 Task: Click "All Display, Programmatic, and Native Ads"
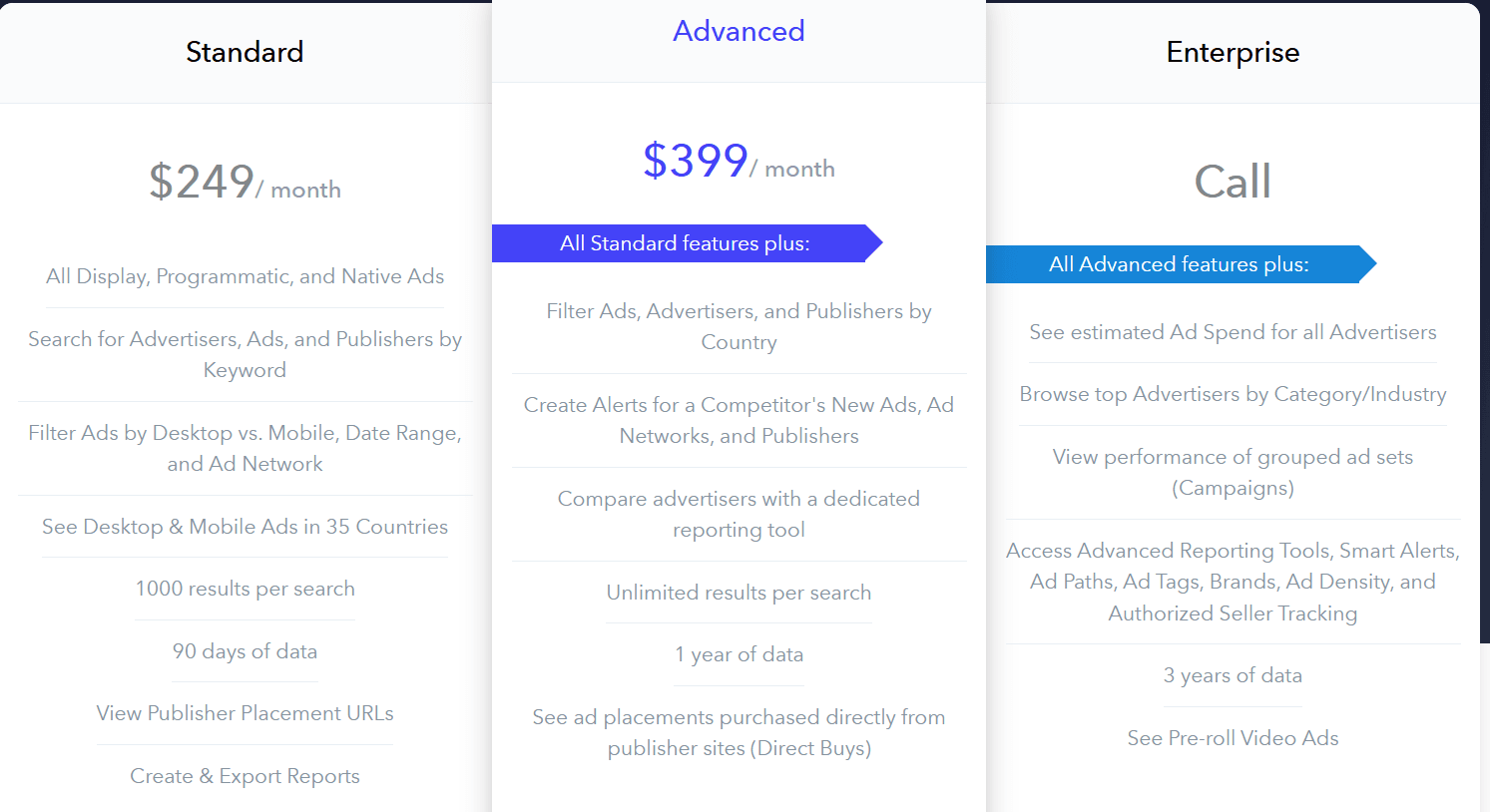point(245,276)
